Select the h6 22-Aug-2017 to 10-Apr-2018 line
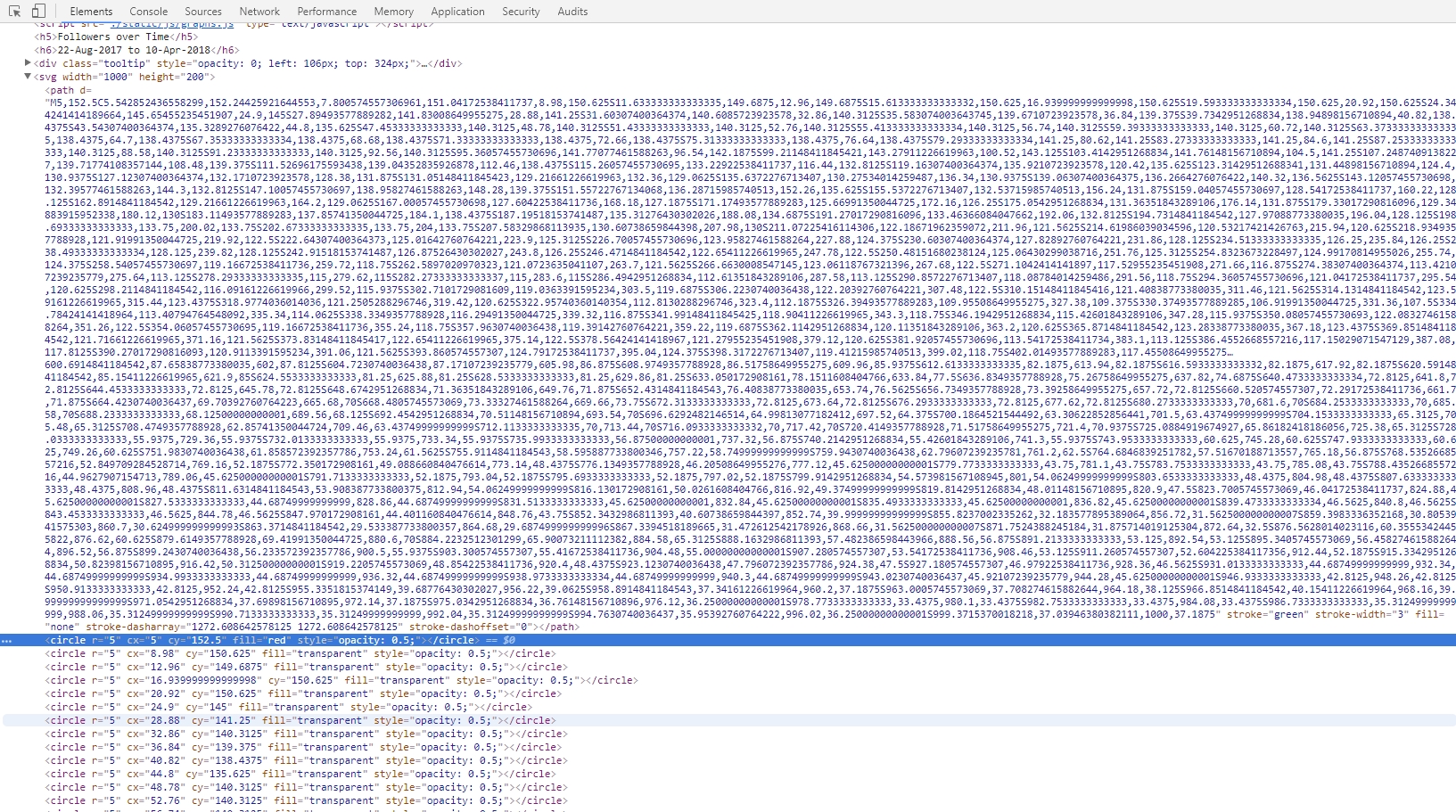The height and width of the screenshot is (812, 1456). [x=136, y=50]
